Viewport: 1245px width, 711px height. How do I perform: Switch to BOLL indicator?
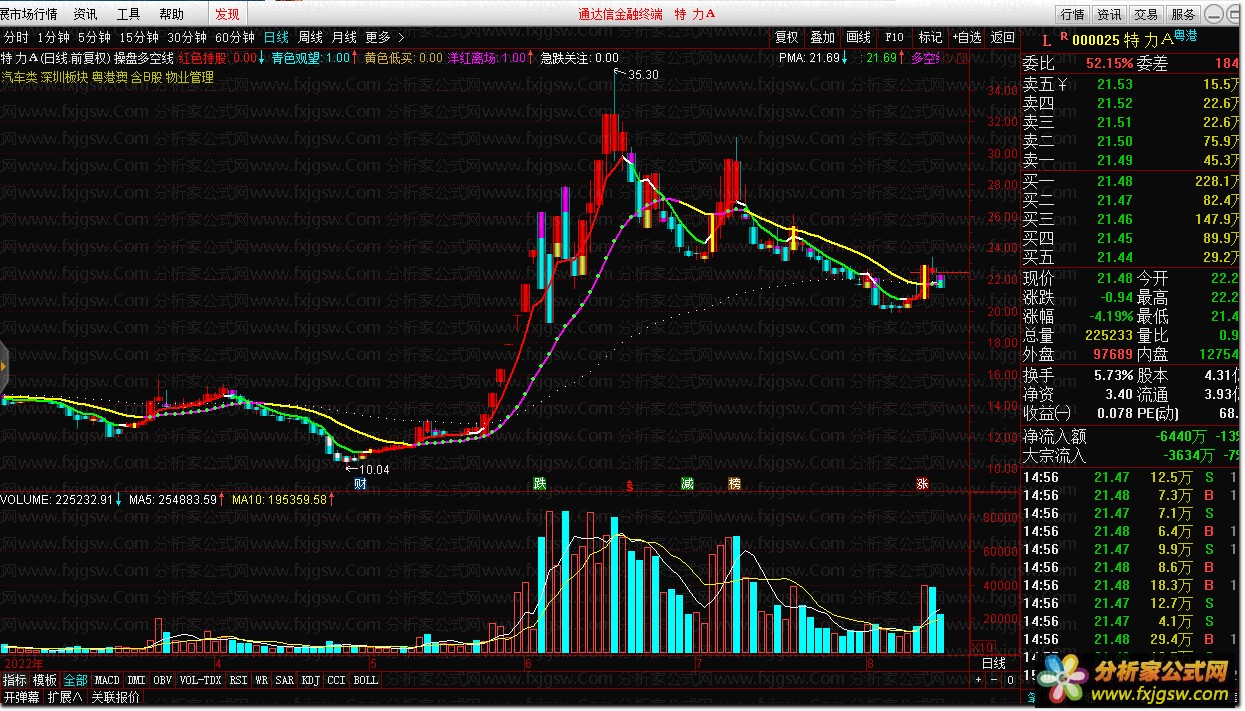[x=366, y=680]
